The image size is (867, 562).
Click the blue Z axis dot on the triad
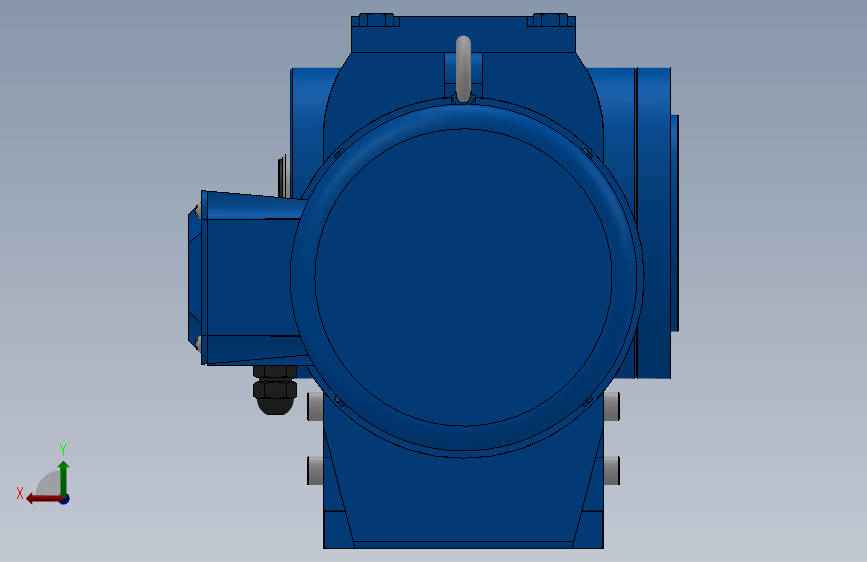point(65,499)
